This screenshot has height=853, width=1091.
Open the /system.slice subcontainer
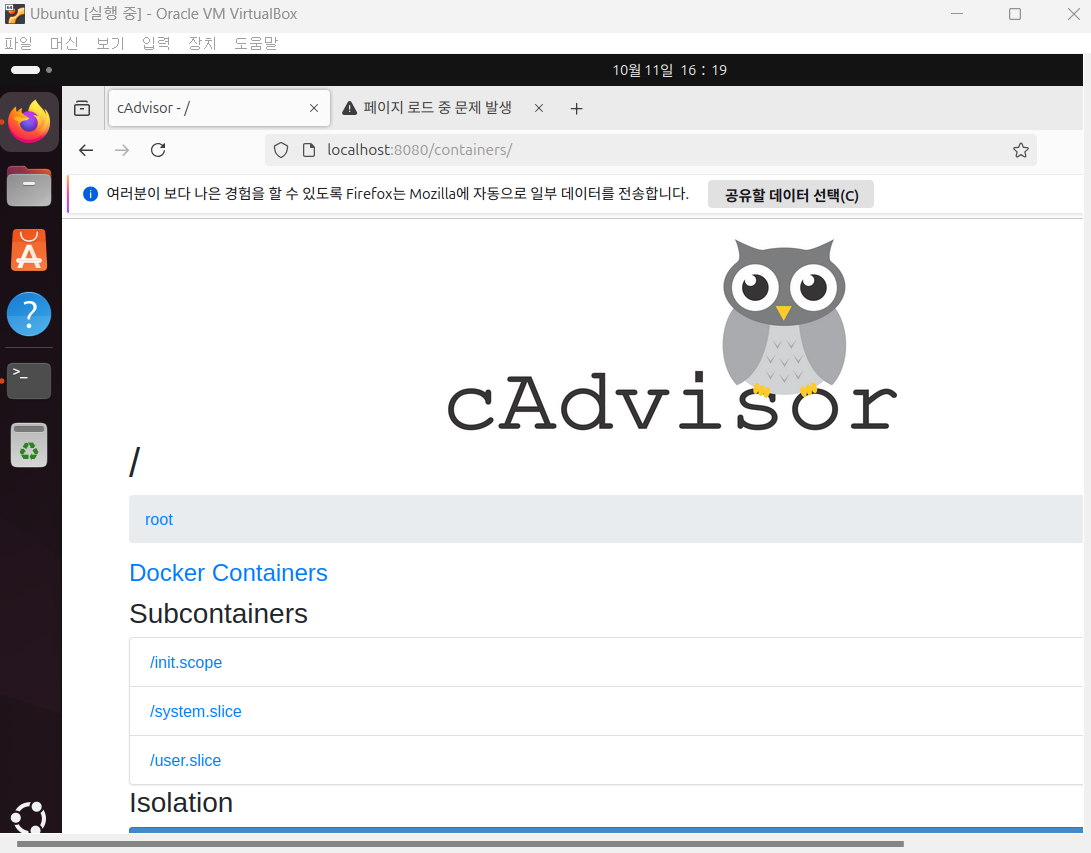pyautogui.click(x=196, y=711)
